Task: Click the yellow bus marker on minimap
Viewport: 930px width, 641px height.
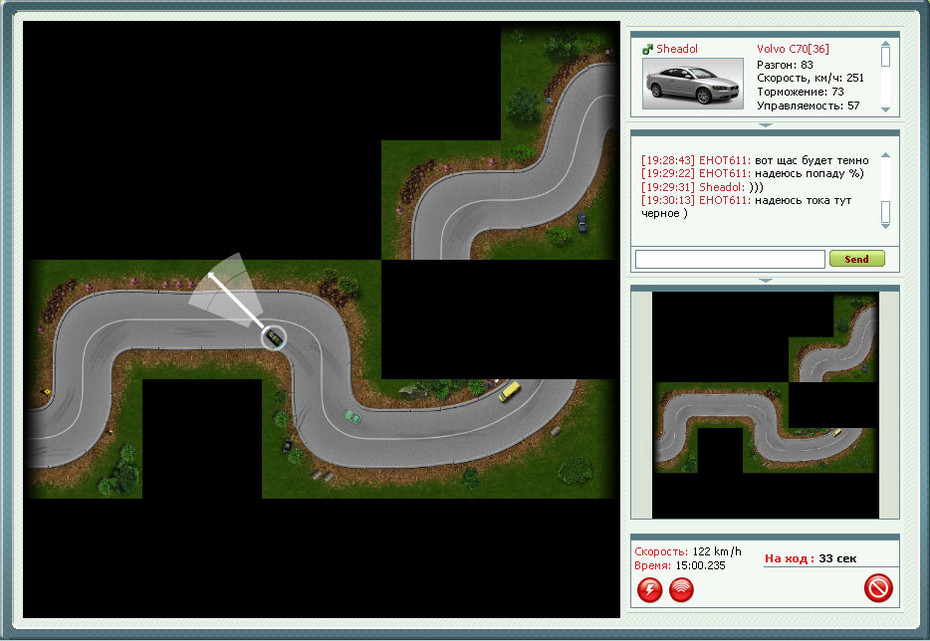Action: click(x=837, y=432)
